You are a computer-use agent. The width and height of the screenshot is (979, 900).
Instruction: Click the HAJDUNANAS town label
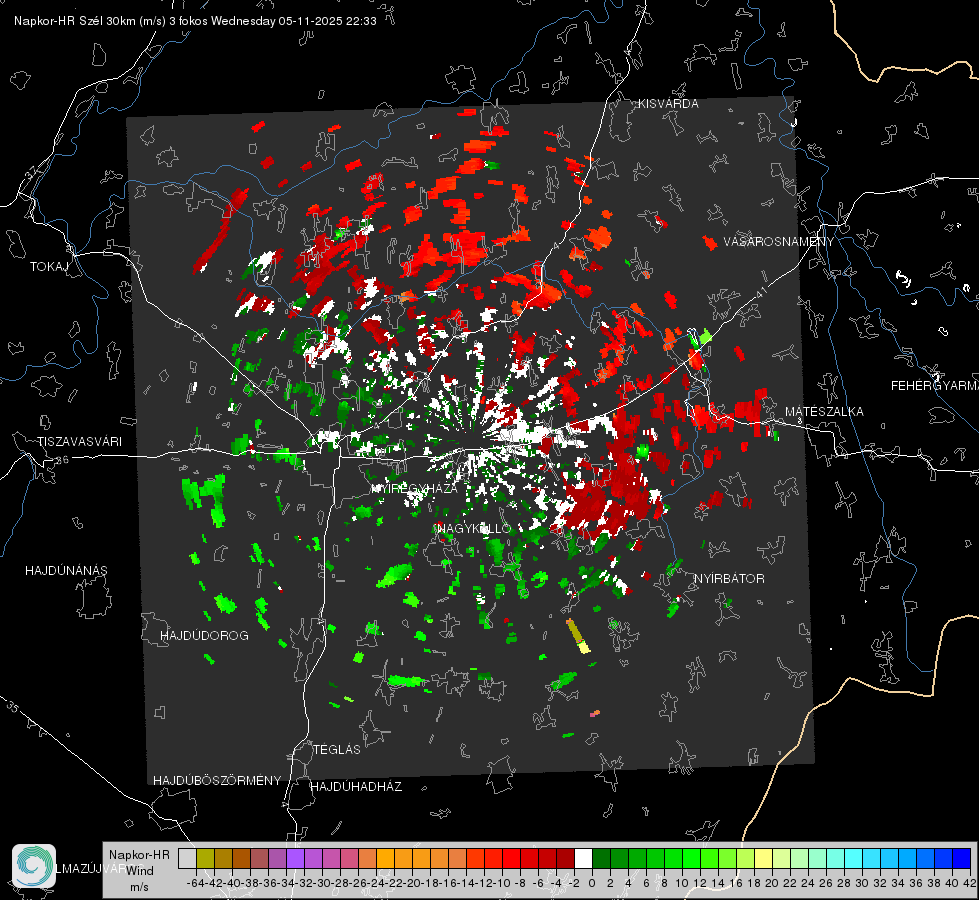(66, 571)
